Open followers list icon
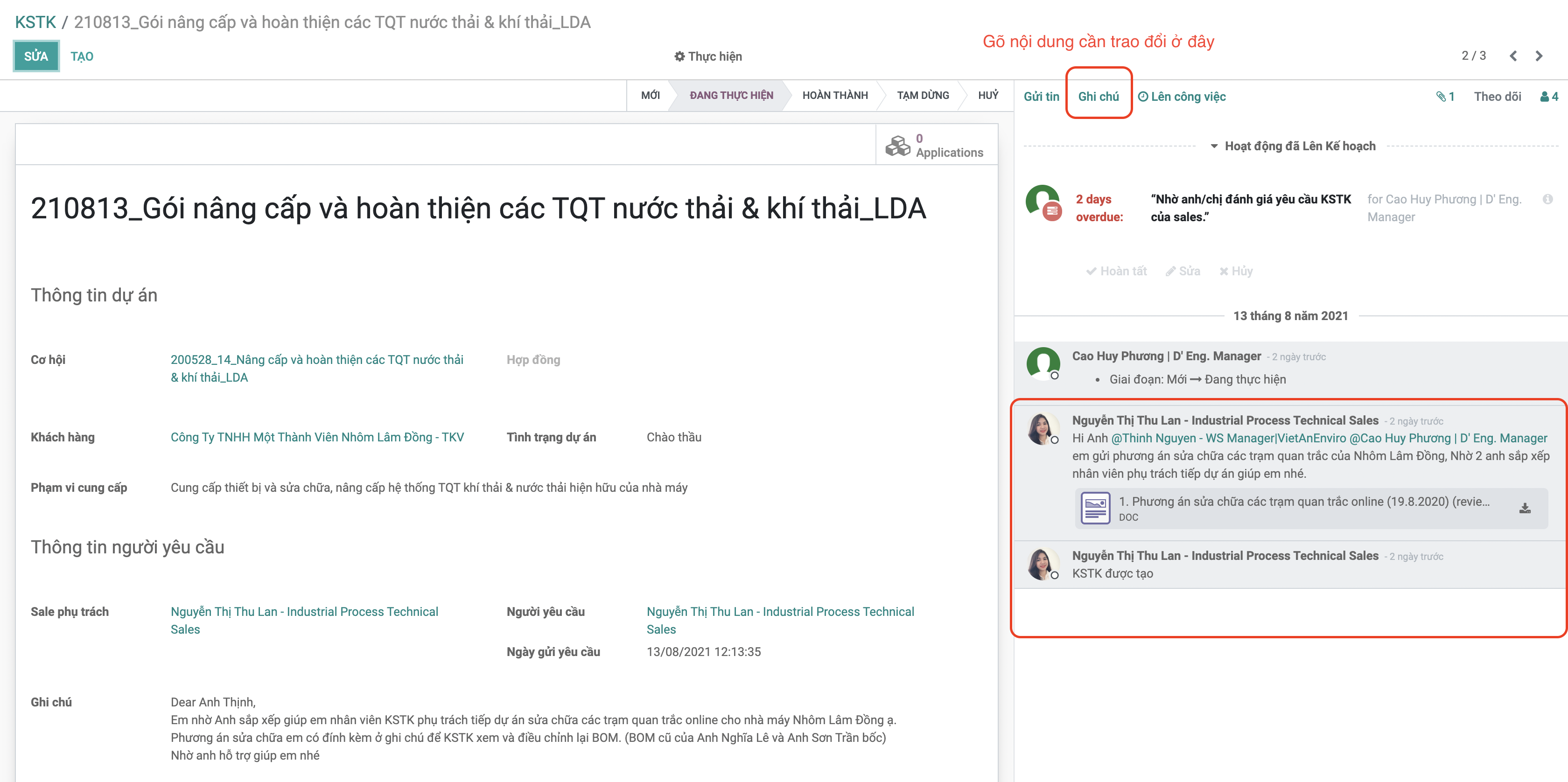The height and width of the screenshot is (782, 1568). [1548, 96]
